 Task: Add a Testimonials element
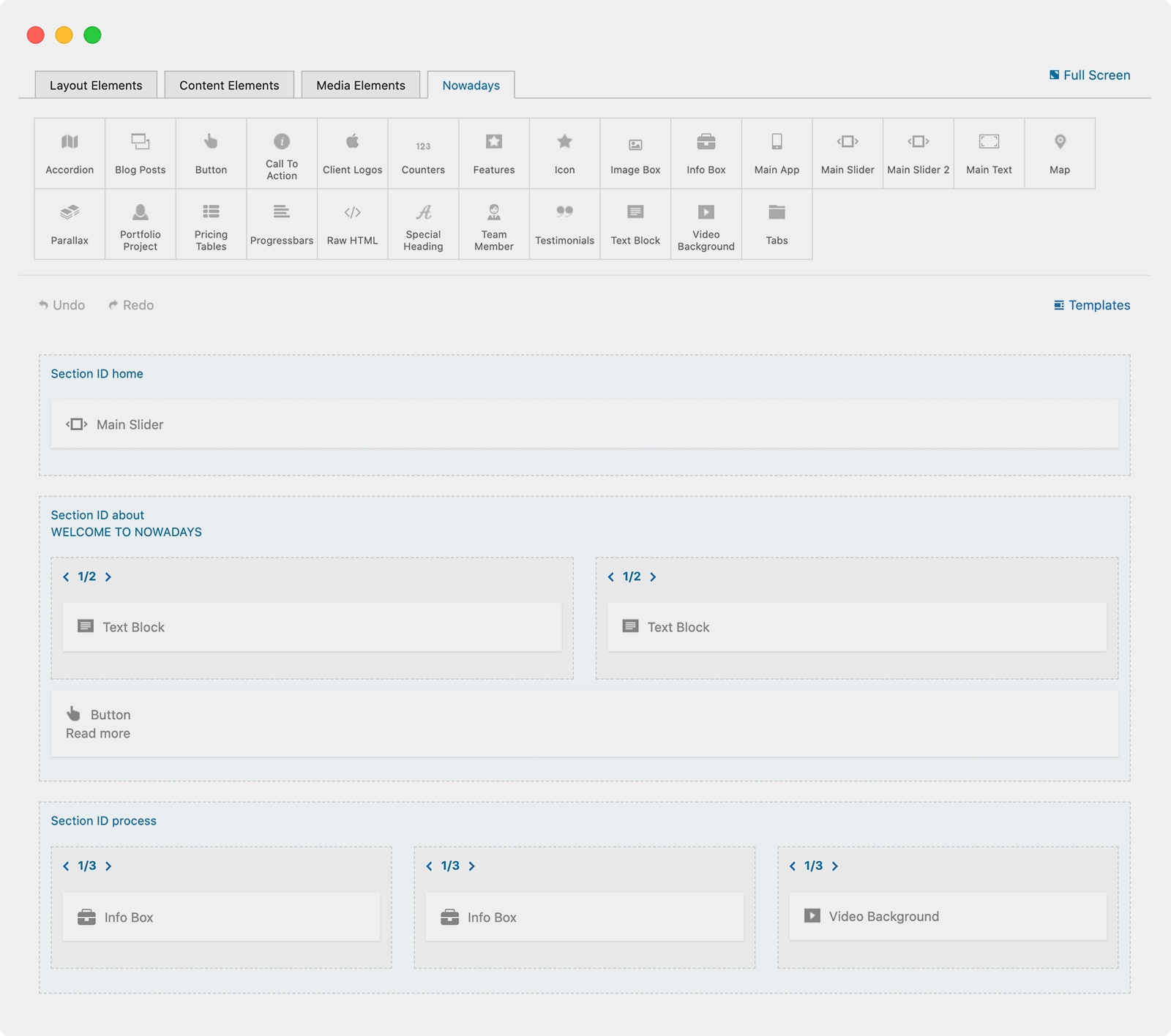coord(564,225)
